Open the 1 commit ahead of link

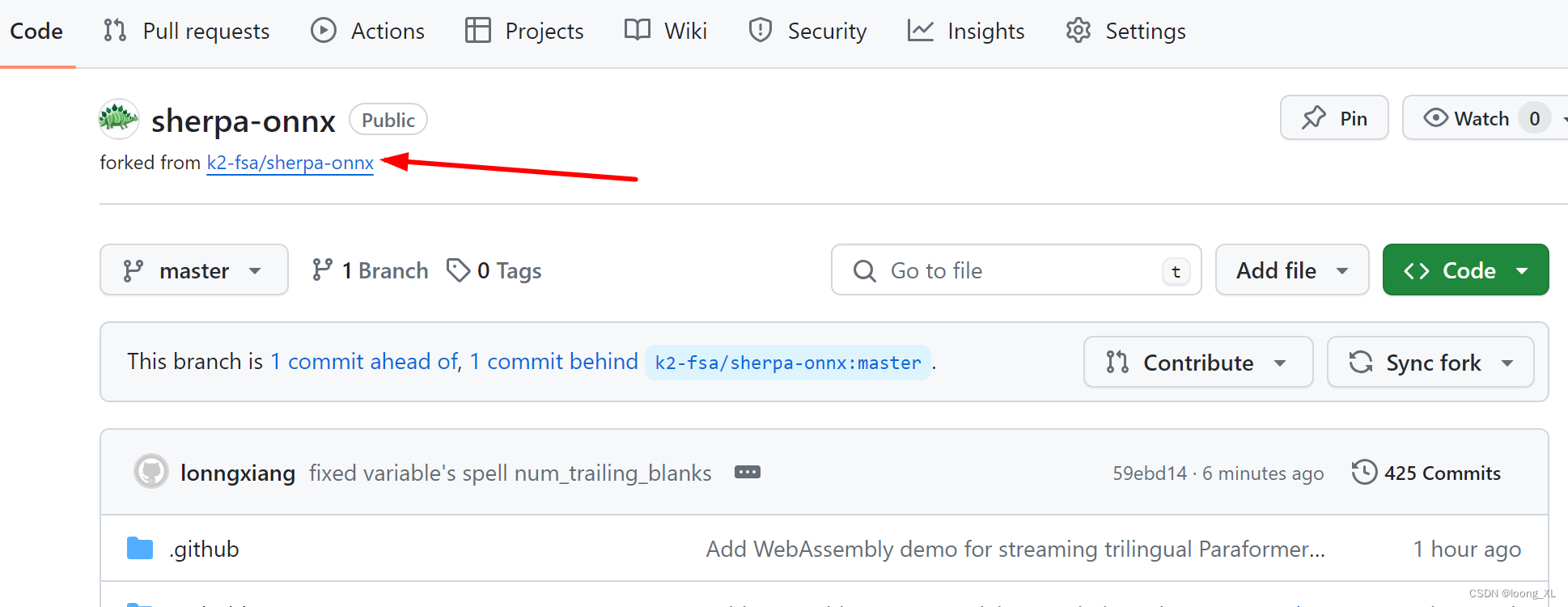click(365, 362)
